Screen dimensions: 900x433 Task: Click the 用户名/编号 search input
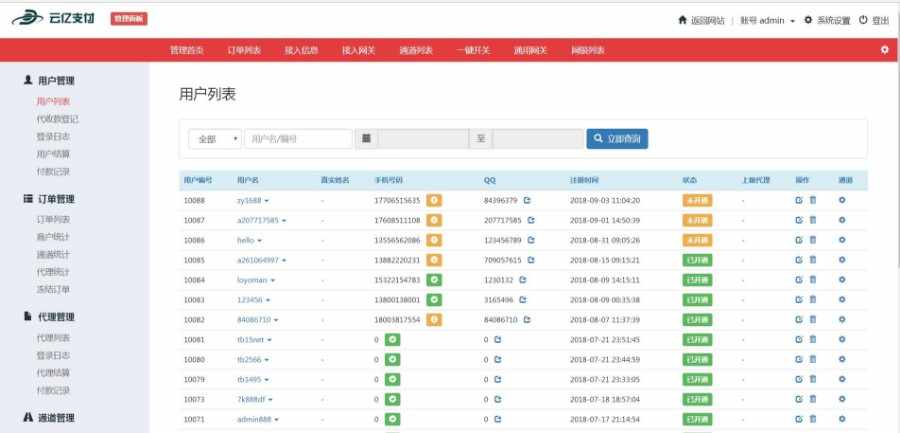298,139
